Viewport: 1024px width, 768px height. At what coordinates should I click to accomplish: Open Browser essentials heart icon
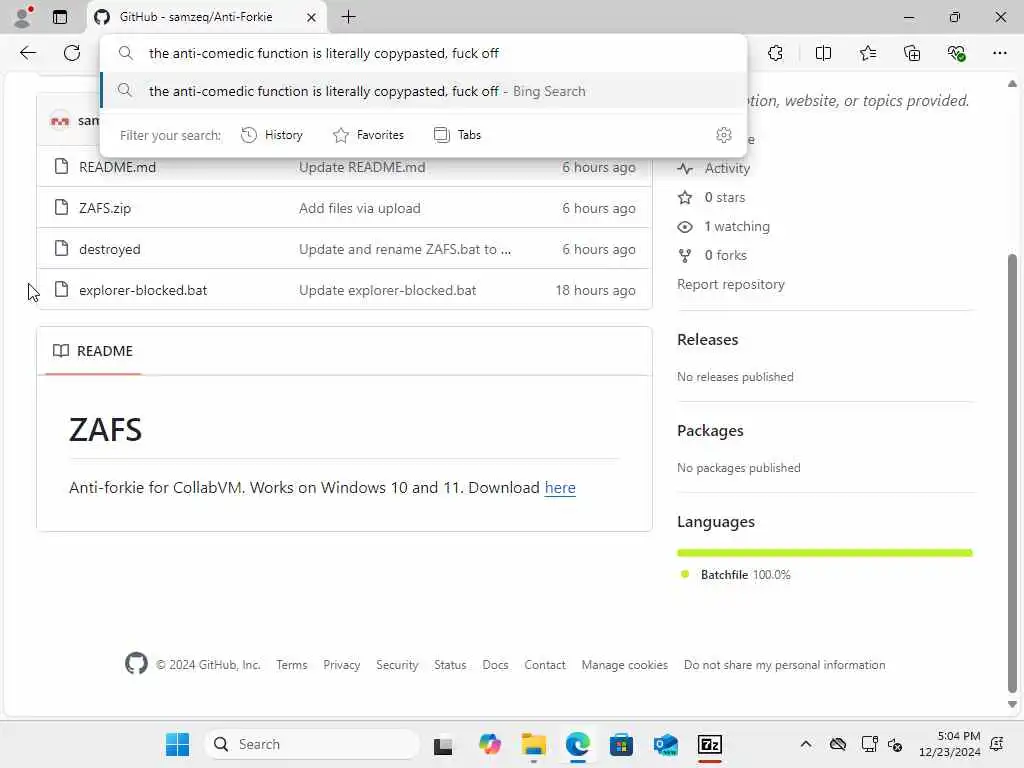[956, 53]
